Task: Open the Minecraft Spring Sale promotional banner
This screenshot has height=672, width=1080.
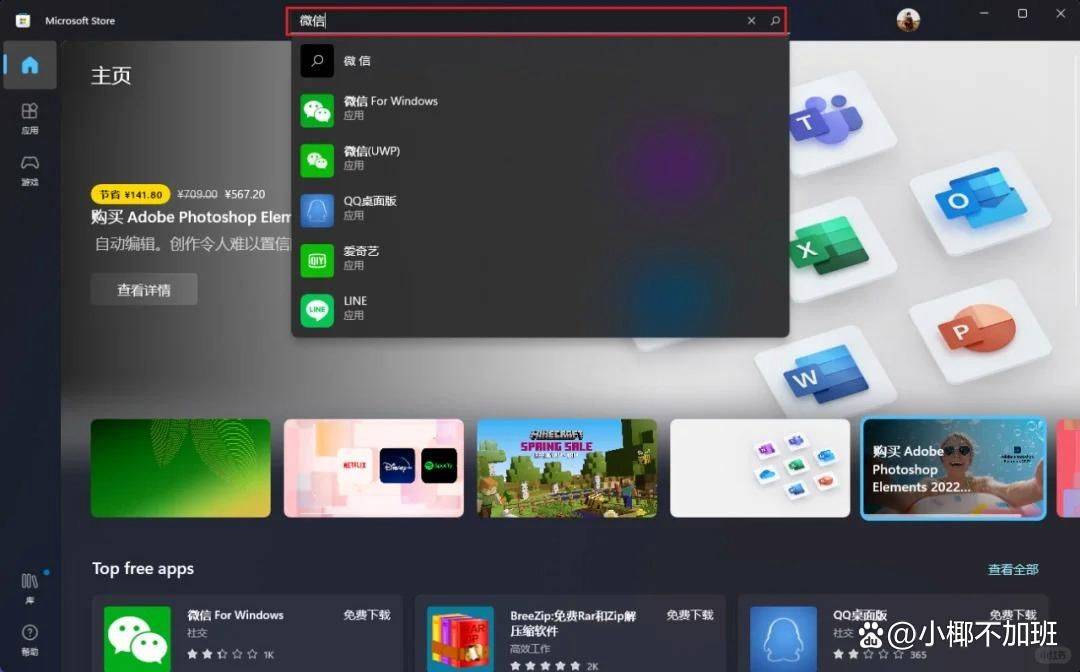Action: (x=567, y=468)
